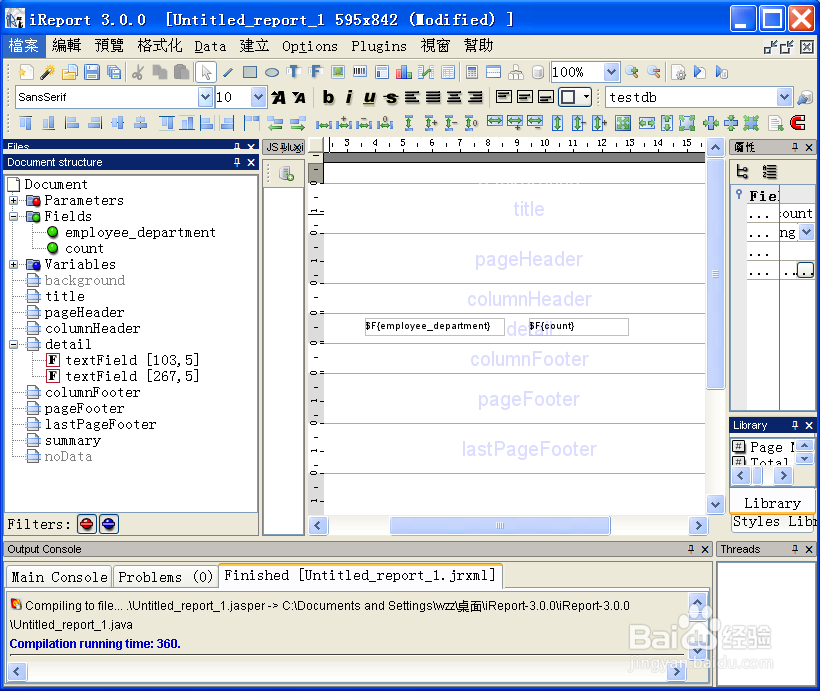Select the count field in tree

coord(84,248)
